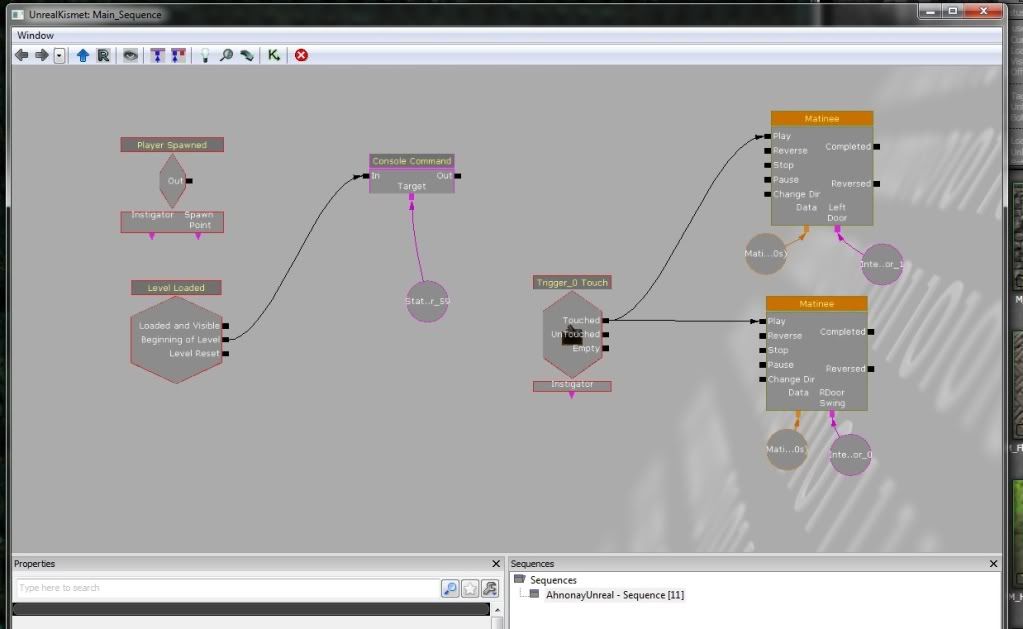
Task: Click the Beginning of Level output connector
Action: click(226, 339)
